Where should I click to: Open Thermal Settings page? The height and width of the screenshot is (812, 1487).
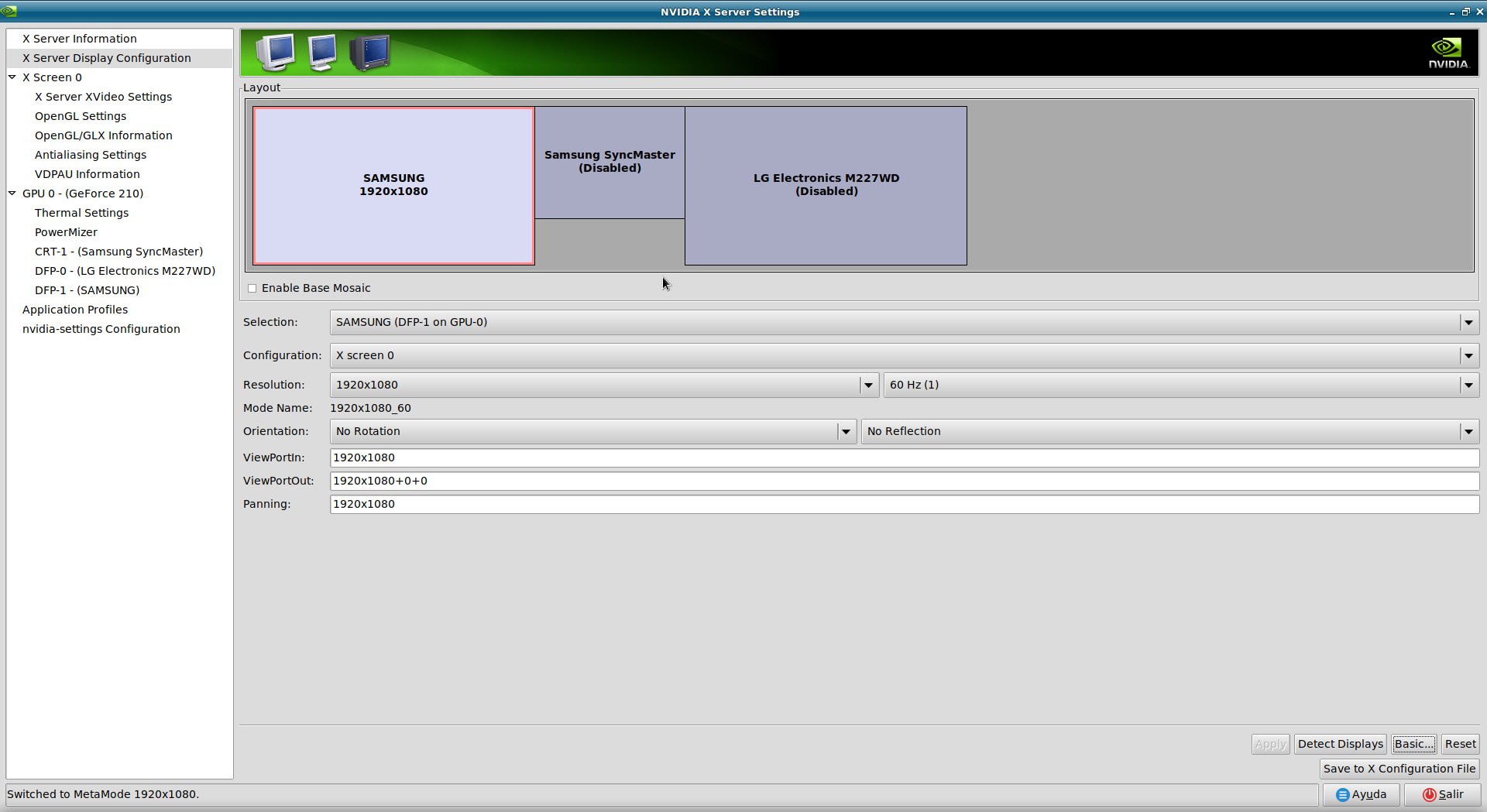coord(119,213)
